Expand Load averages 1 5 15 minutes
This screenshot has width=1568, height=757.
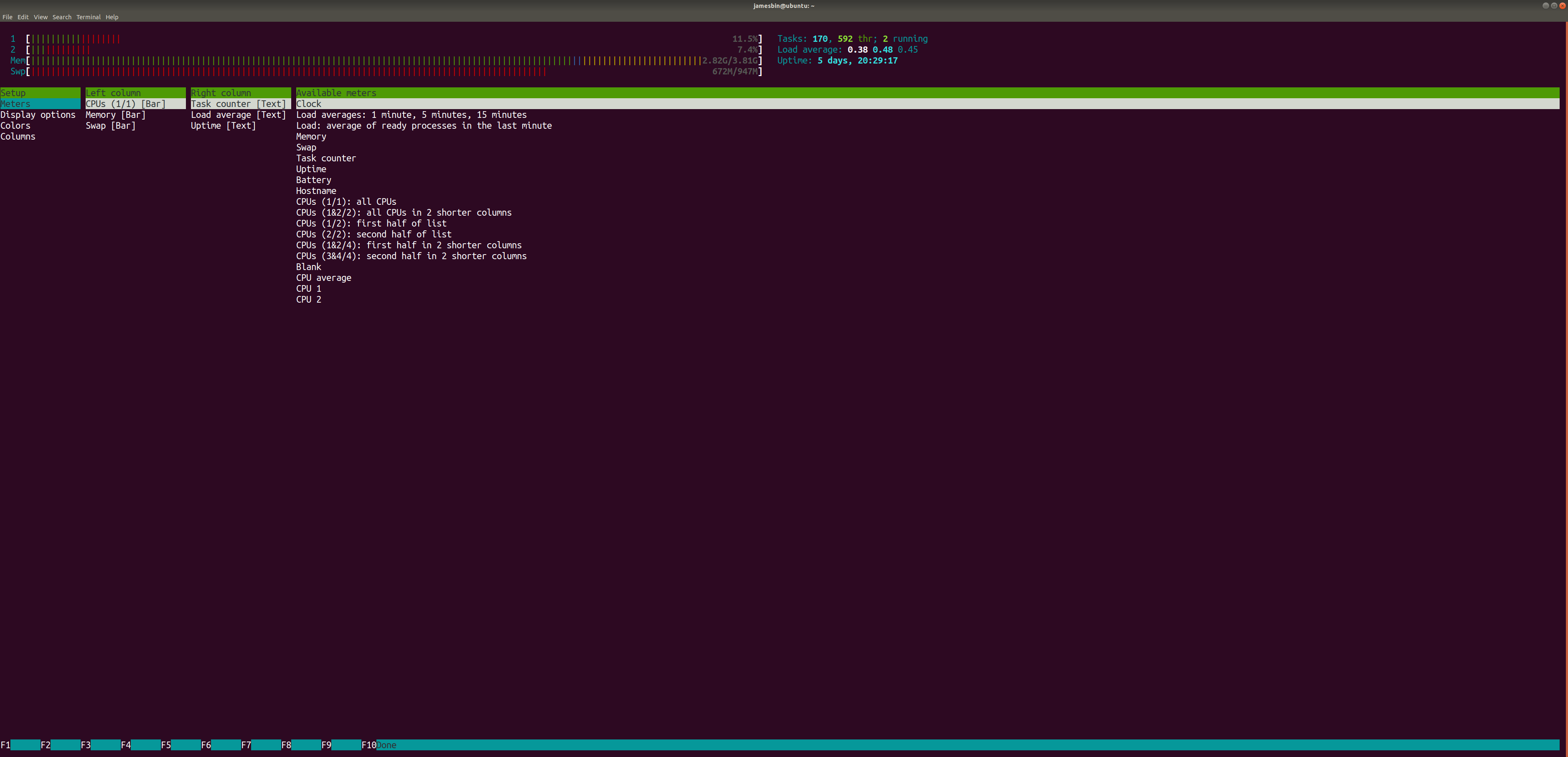(x=411, y=115)
